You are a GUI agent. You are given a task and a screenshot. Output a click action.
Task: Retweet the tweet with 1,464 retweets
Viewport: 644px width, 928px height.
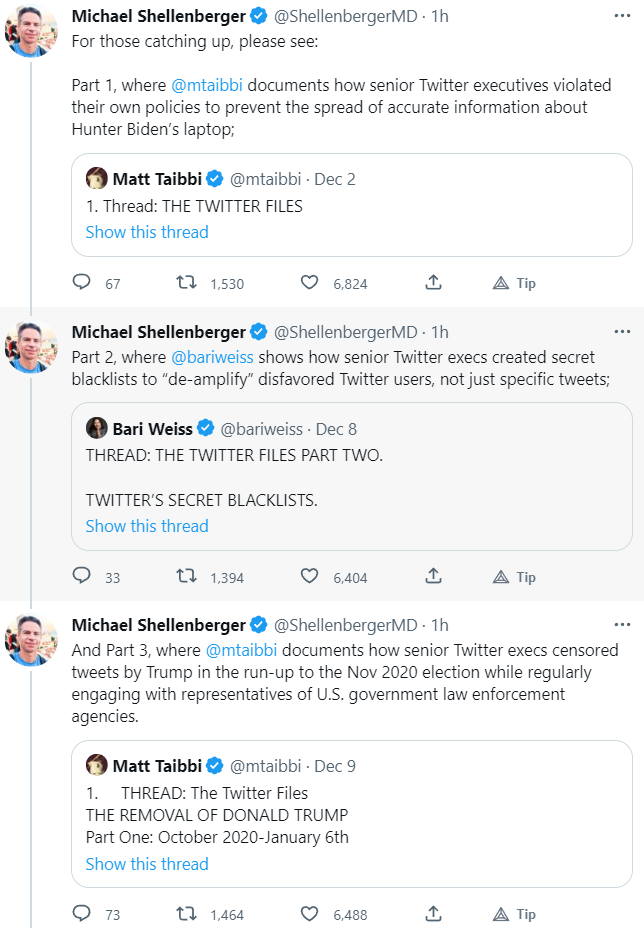186,914
